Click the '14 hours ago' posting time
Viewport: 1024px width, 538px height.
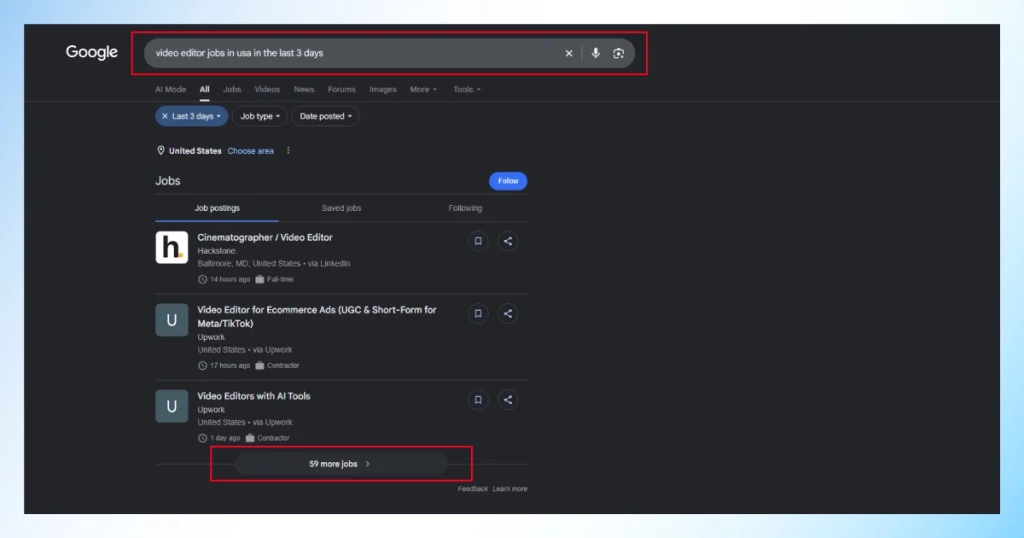pyautogui.click(x=229, y=279)
